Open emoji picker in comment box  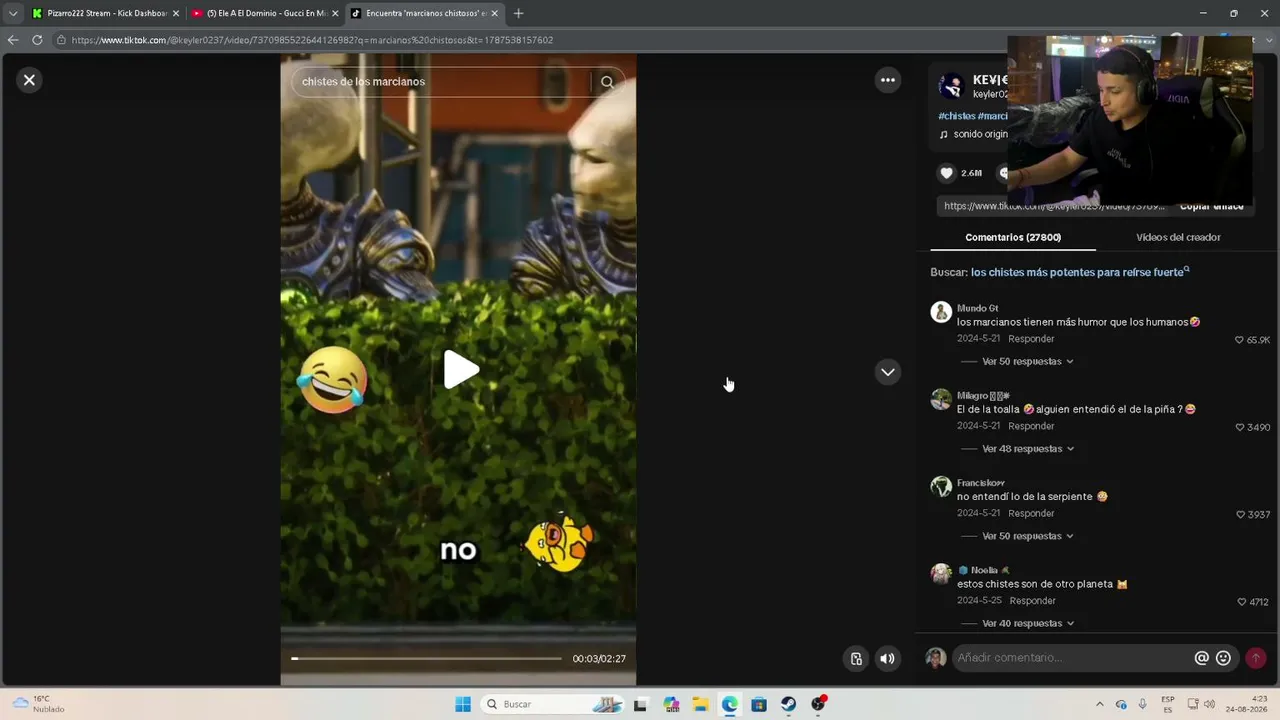[1223, 658]
